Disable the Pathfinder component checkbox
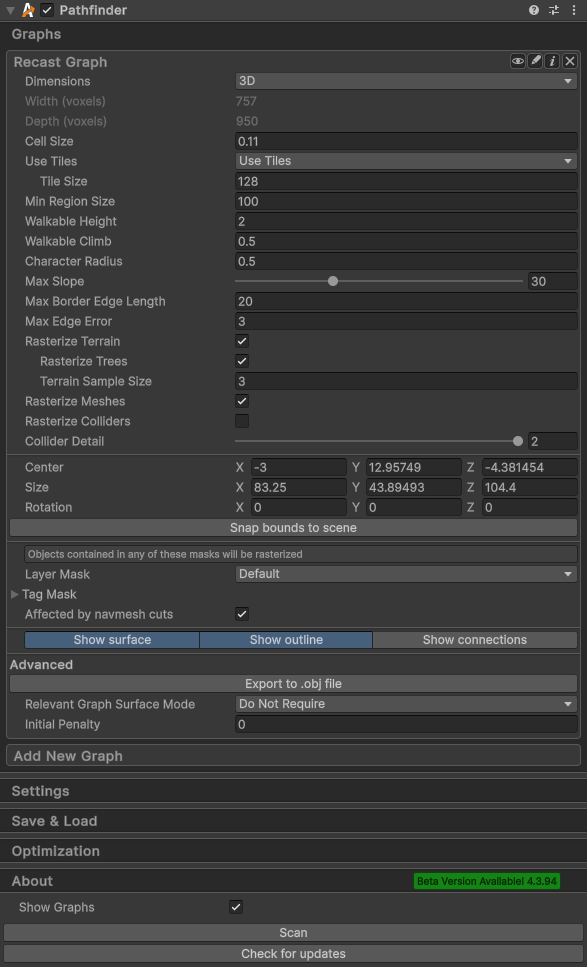Image resolution: width=587 pixels, height=967 pixels. [x=47, y=10]
